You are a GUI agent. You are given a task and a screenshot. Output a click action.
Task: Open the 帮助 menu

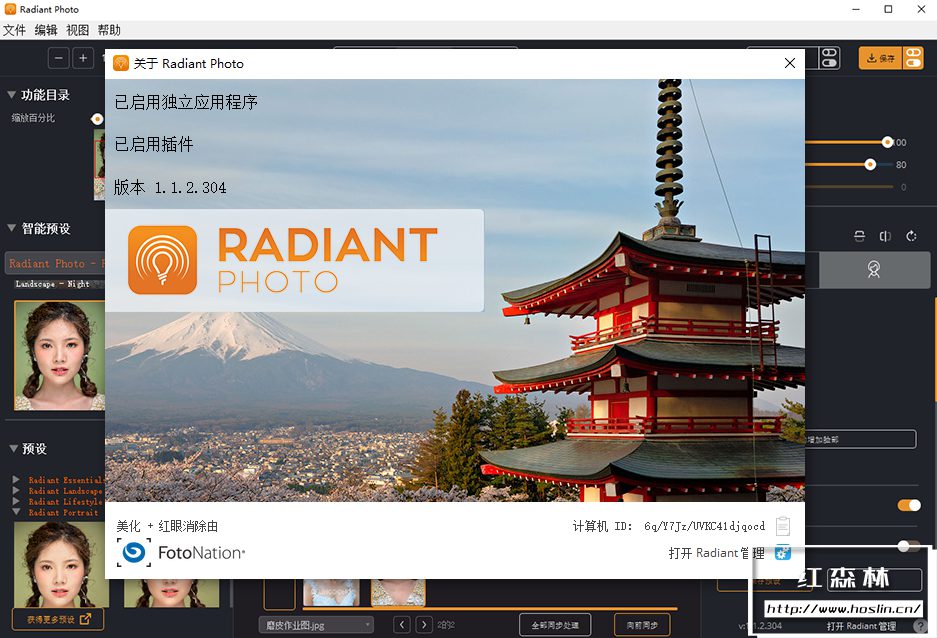click(x=109, y=30)
